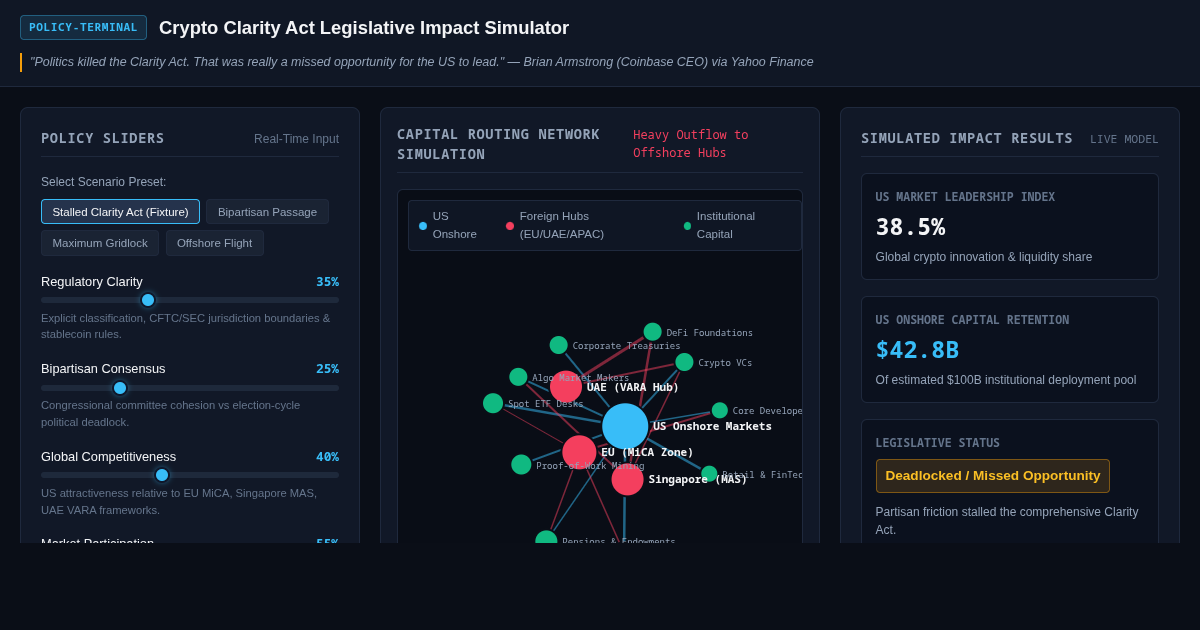Screen dimensions: 1200x630
Task: Click the red Singapore (MAS) node
Action: 627,479
